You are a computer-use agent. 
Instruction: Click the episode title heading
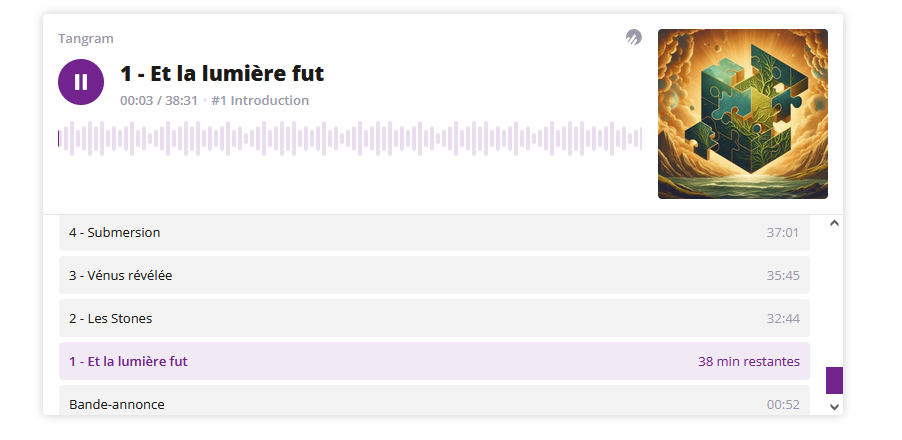[222, 74]
